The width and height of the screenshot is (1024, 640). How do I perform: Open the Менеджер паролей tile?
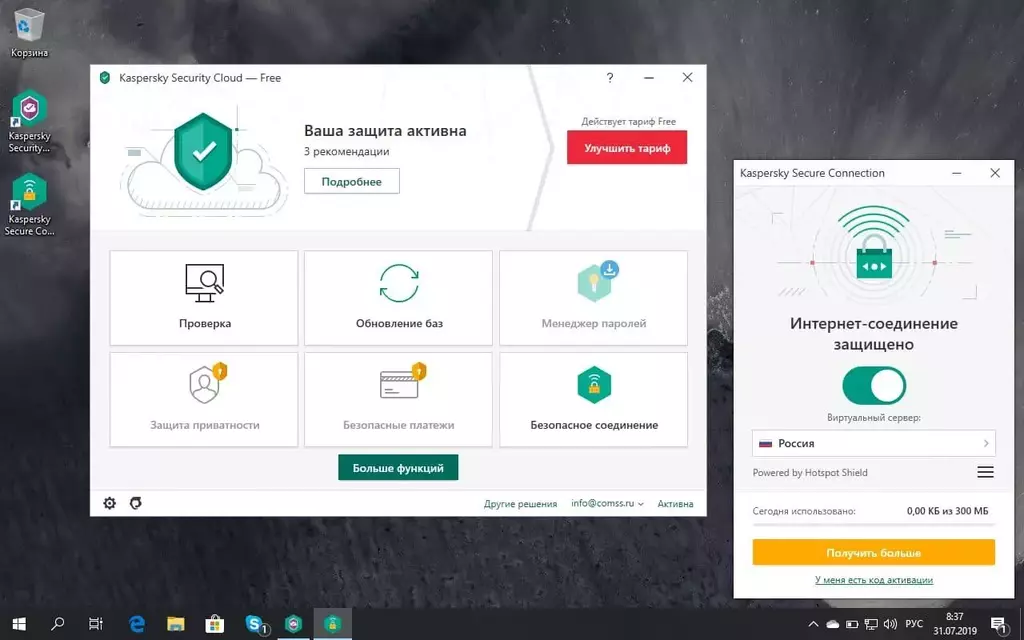click(593, 298)
